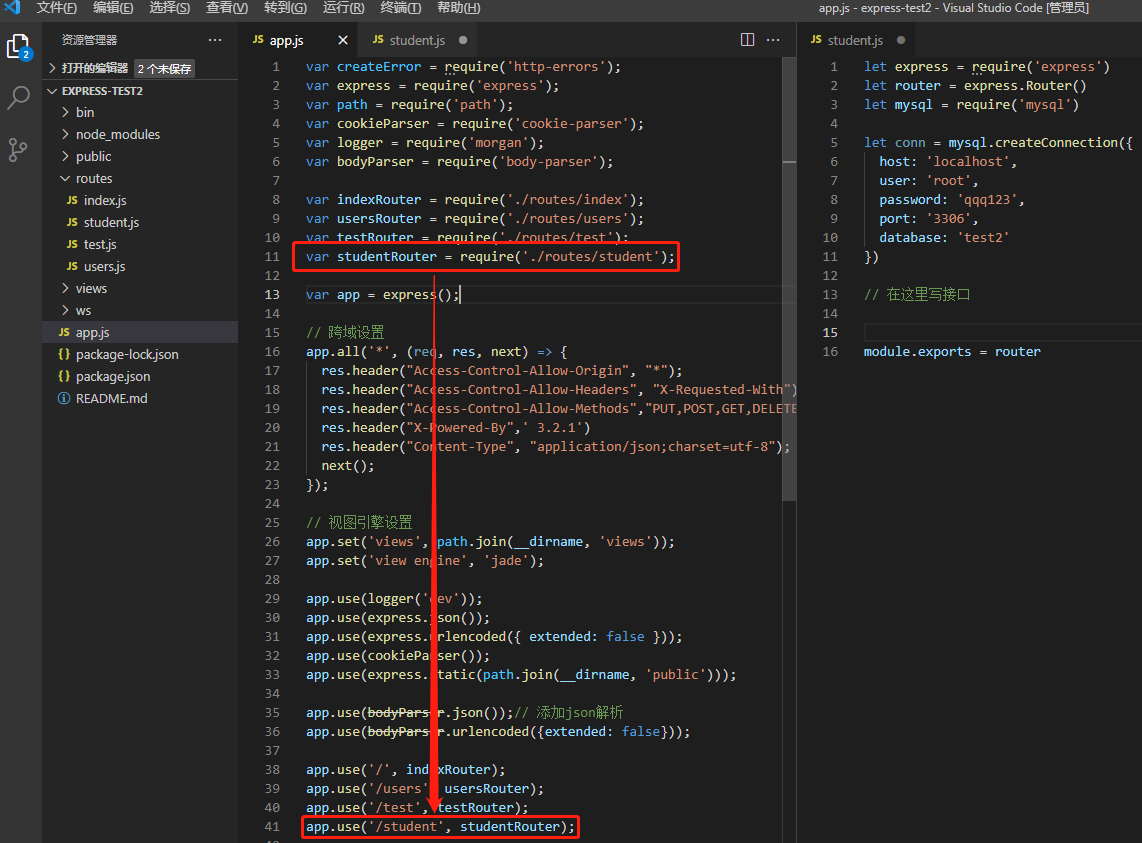The height and width of the screenshot is (843, 1142).
Task: Close the app.js editor tab
Action: (343, 40)
